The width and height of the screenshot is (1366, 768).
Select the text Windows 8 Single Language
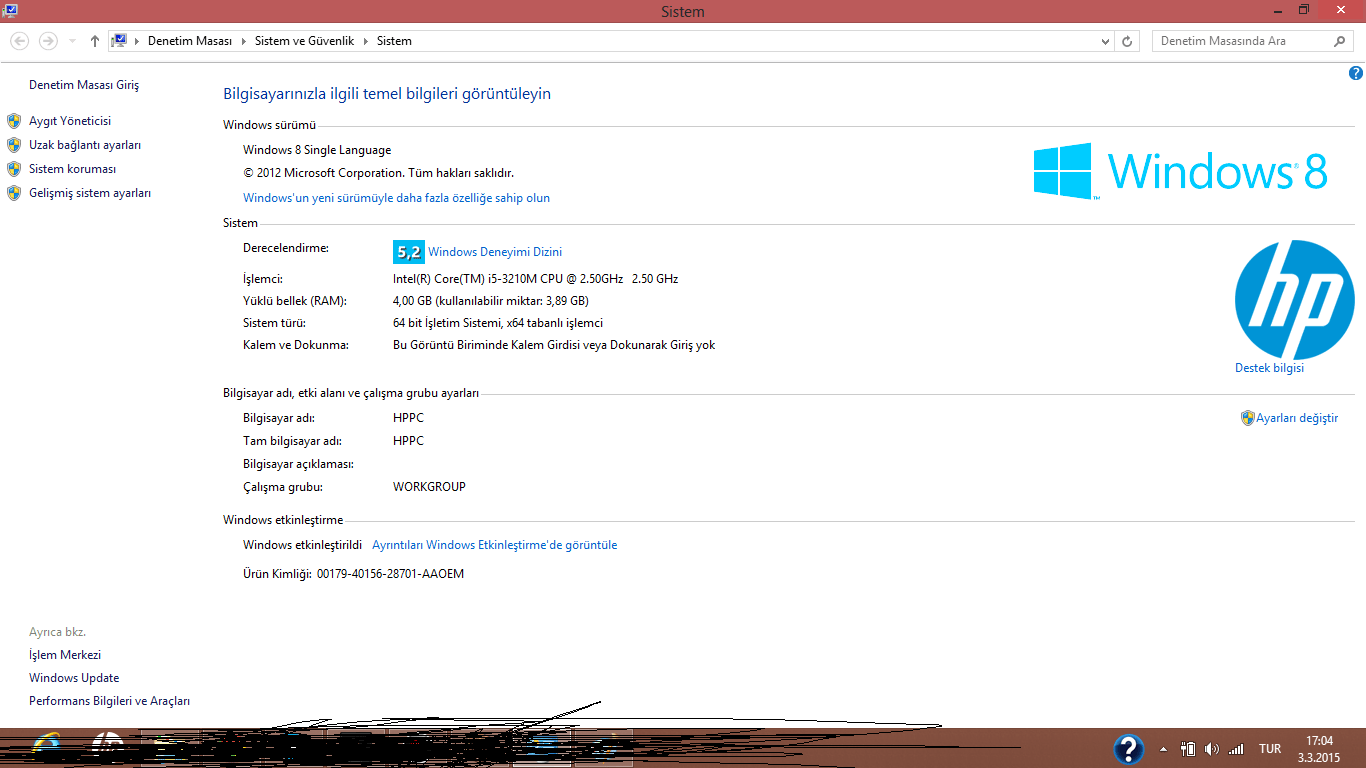click(317, 150)
